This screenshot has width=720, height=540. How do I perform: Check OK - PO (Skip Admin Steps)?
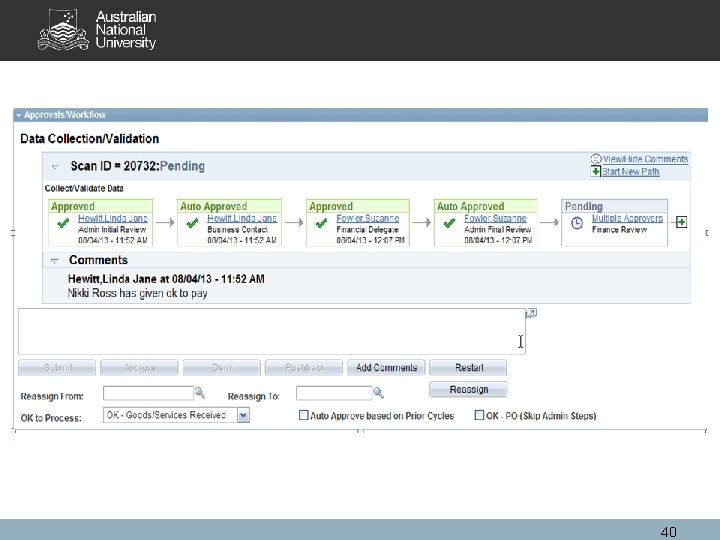(479, 415)
